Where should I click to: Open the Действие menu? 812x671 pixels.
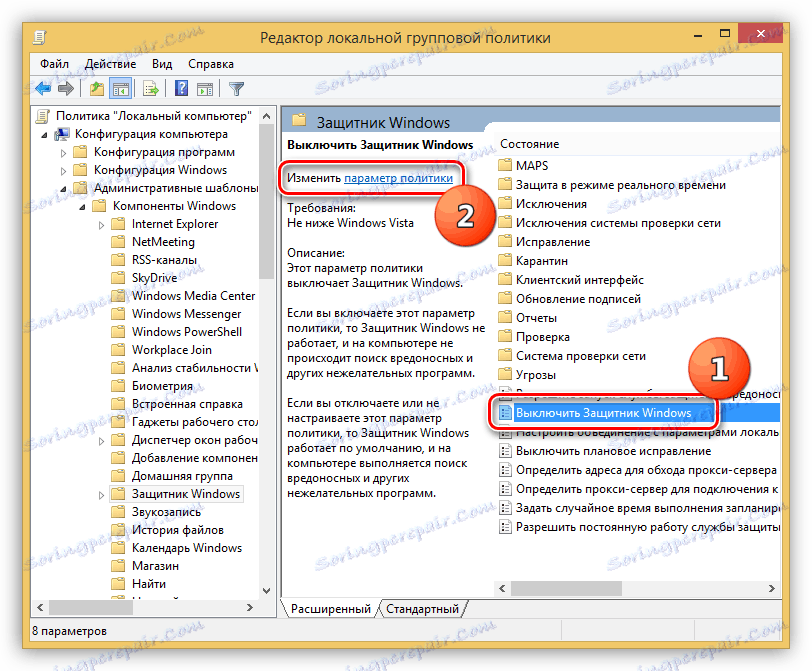click(x=110, y=64)
